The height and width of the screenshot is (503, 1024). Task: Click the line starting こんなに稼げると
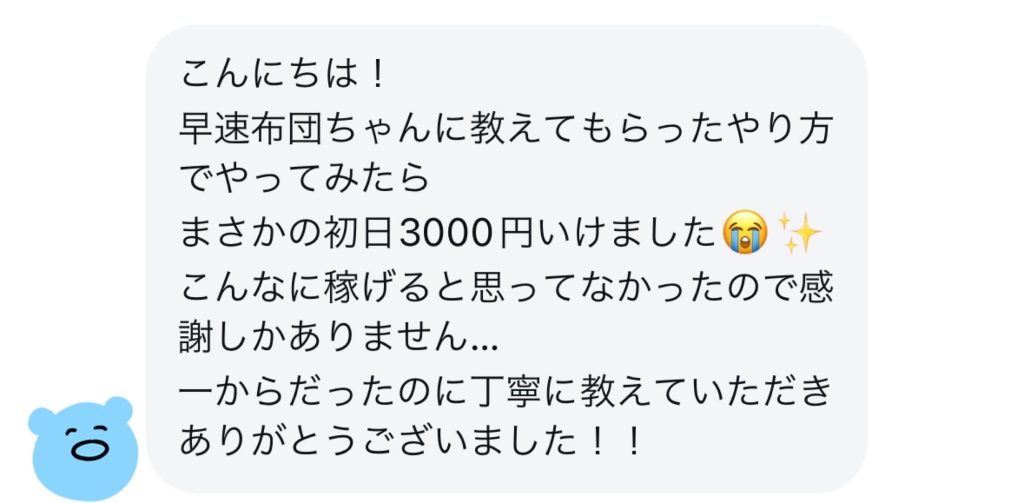[x=506, y=287]
